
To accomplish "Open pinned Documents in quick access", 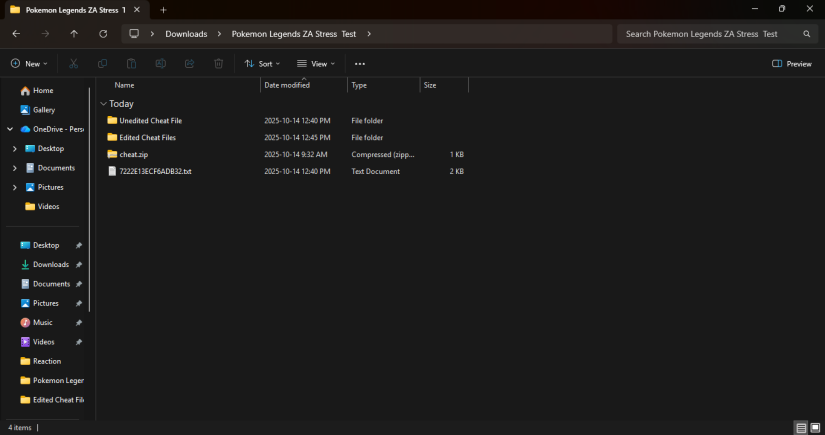I will click(52, 284).
